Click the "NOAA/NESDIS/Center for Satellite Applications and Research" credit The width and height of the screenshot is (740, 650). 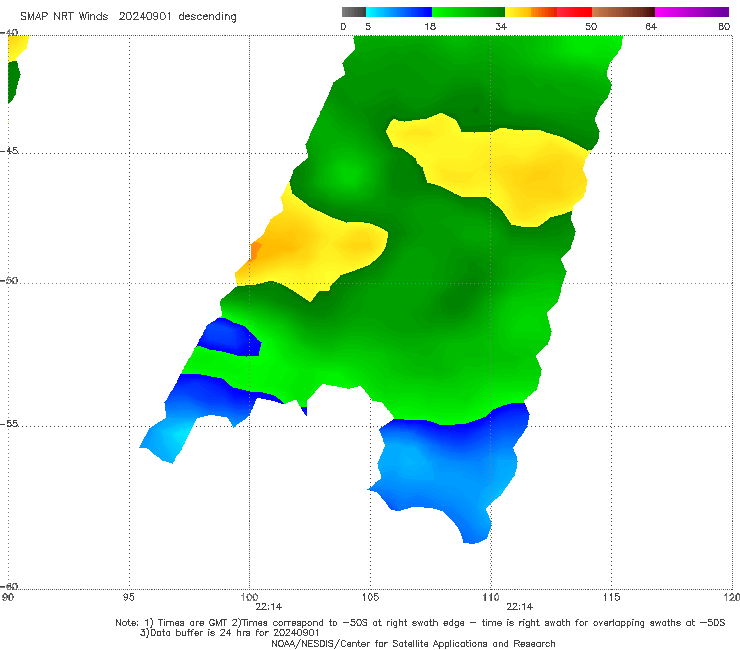coord(413,644)
